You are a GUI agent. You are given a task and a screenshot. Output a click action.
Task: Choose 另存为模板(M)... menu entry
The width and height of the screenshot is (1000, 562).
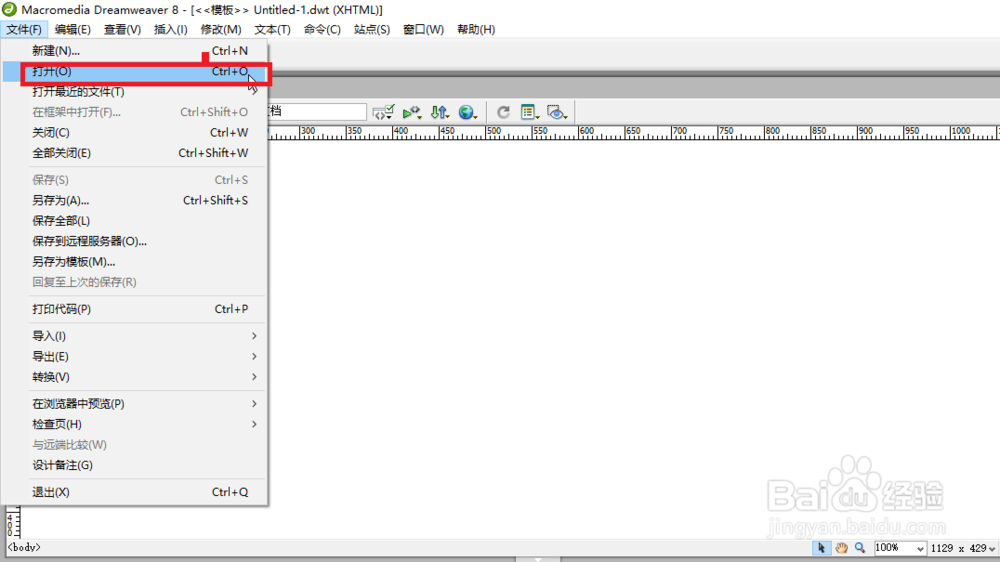[x=133, y=262]
